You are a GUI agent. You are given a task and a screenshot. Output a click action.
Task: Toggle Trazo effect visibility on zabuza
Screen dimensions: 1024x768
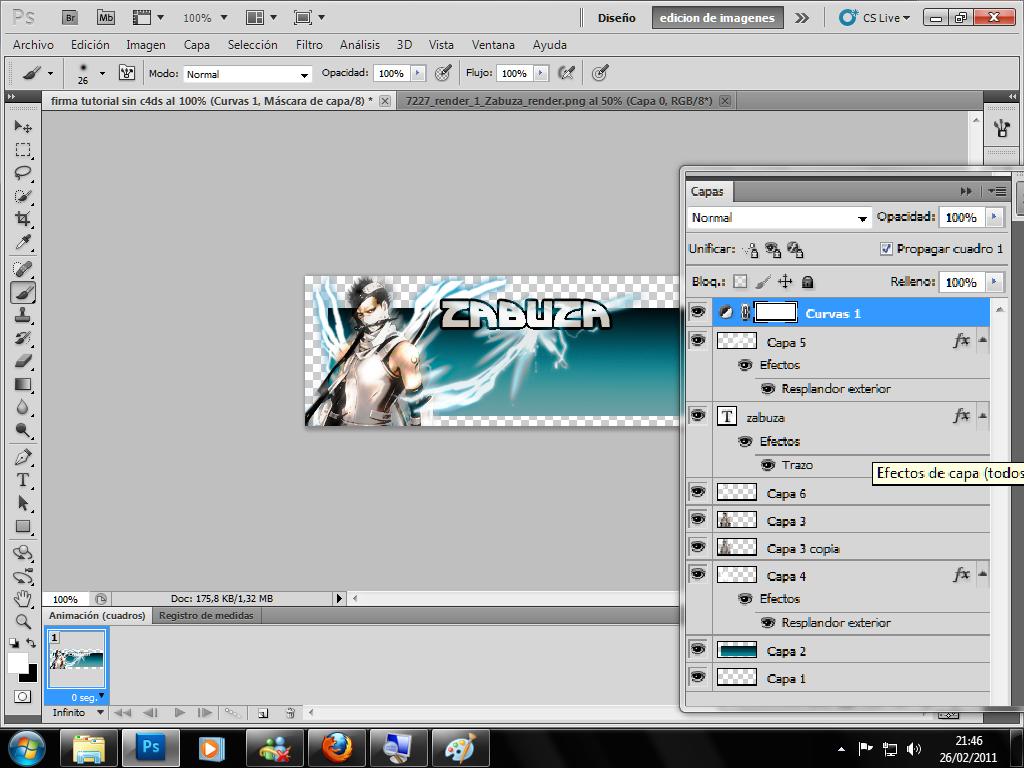[768, 465]
